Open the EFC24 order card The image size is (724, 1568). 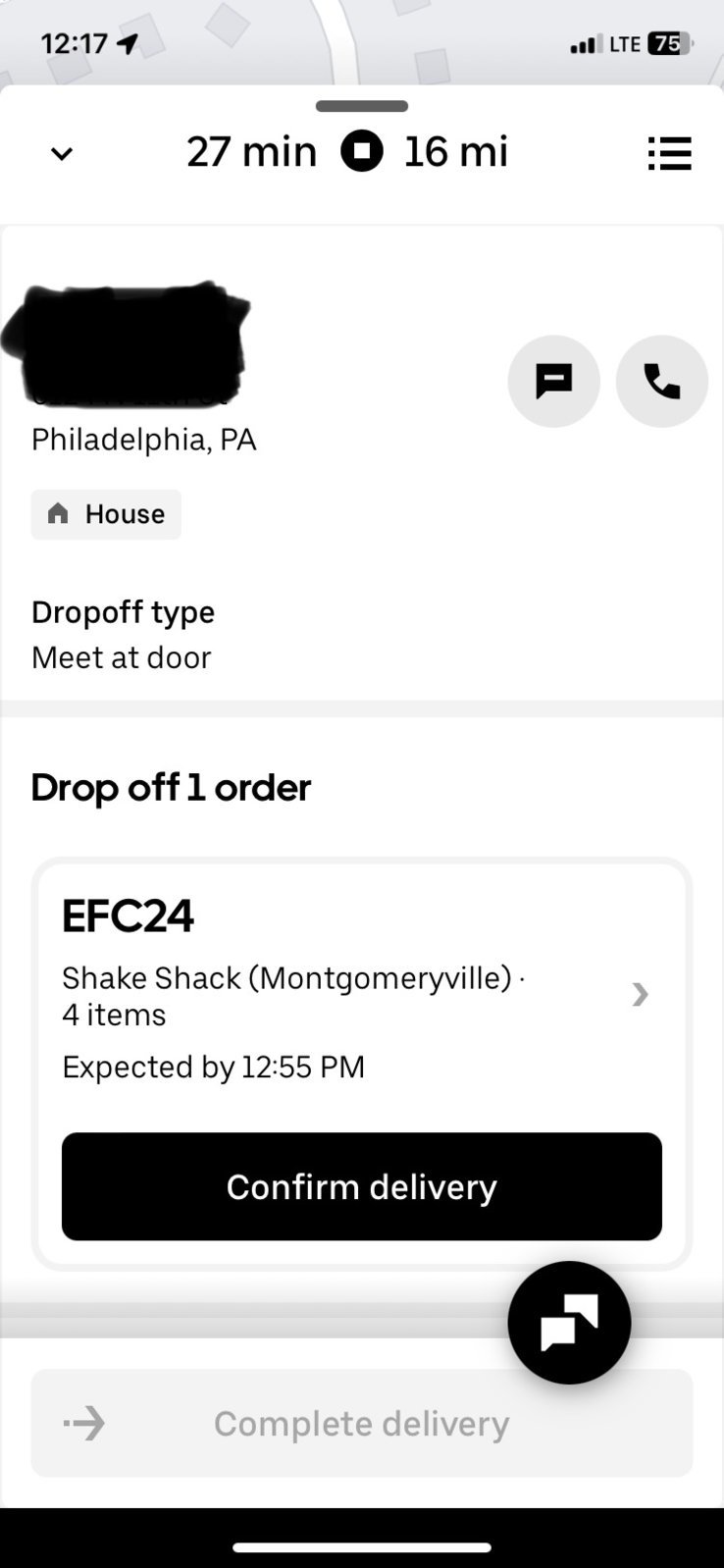[x=362, y=1064]
